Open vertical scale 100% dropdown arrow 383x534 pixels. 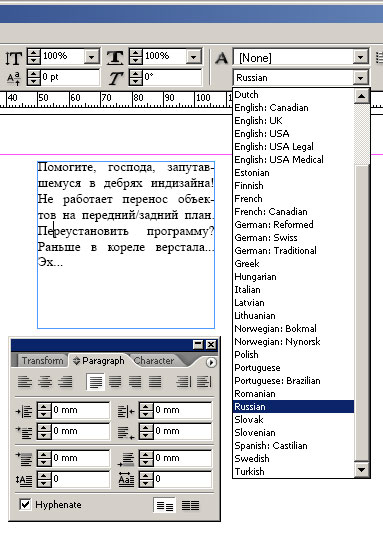coord(92,57)
